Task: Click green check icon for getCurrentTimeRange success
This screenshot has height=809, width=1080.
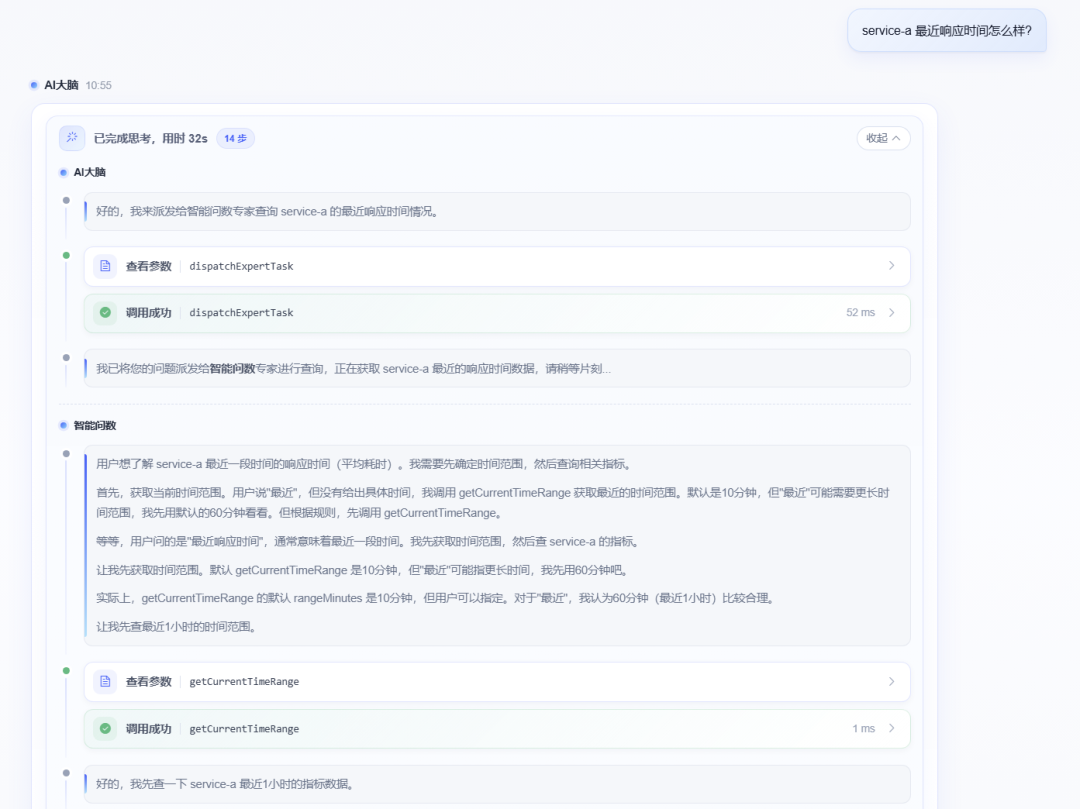Action: pos(105,728)
